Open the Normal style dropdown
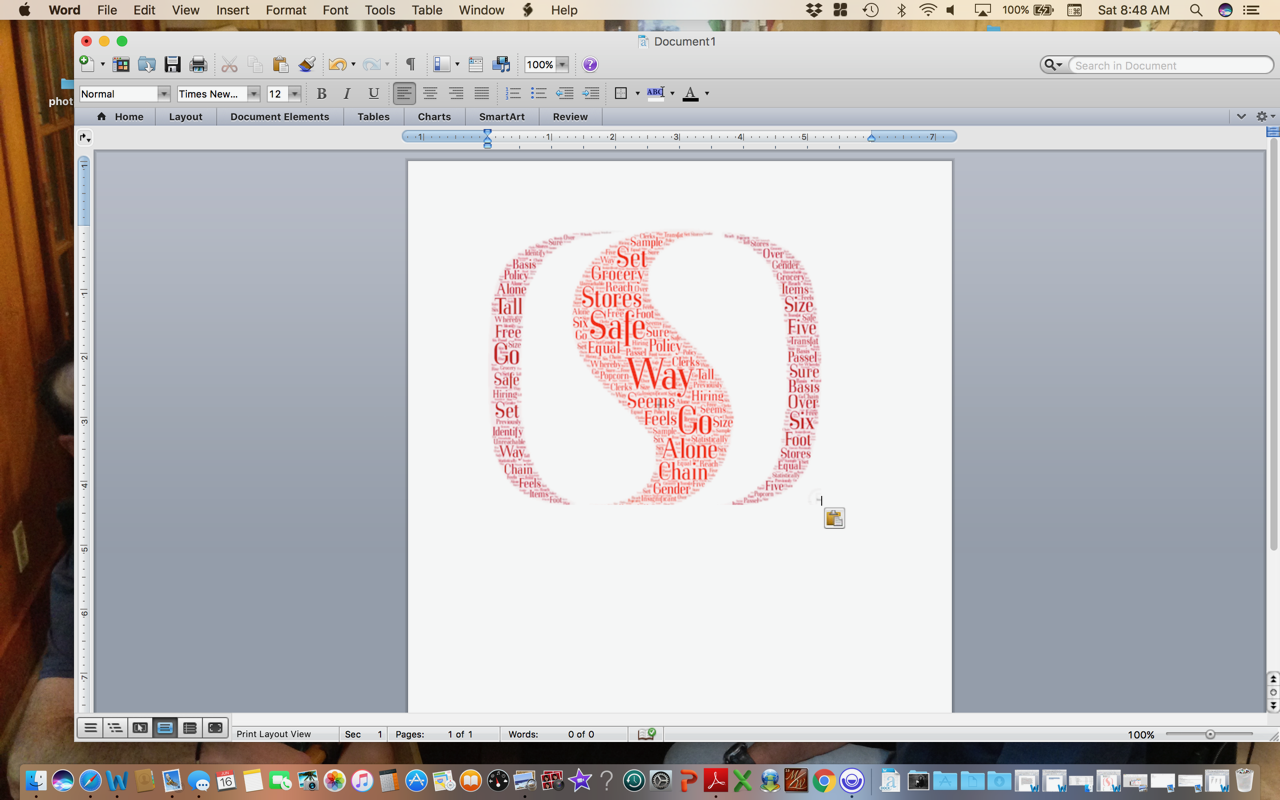This screenshot has height=800, width=1280. tap(163, 94)
